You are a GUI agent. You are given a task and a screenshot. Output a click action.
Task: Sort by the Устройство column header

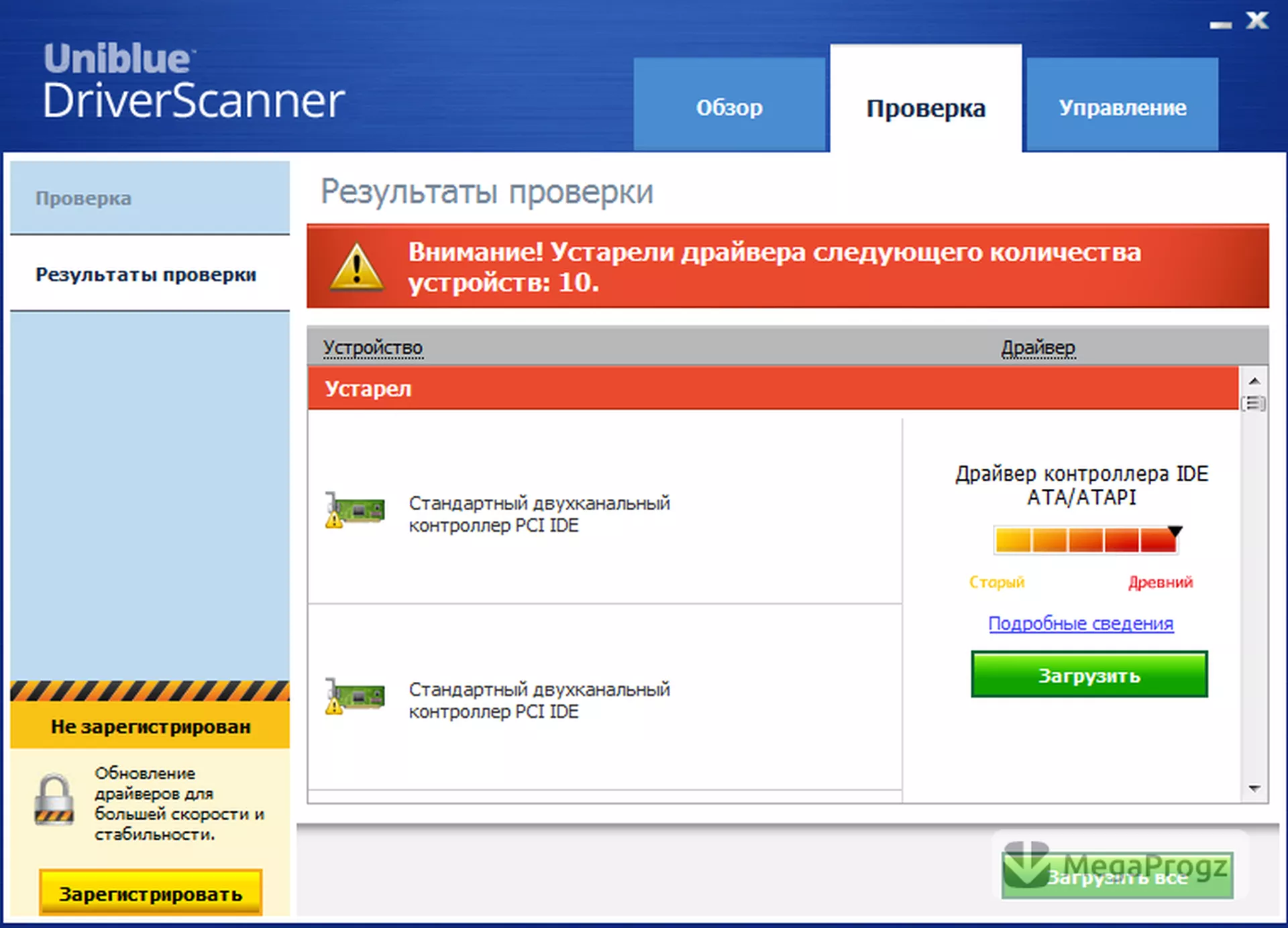(373, 347)
